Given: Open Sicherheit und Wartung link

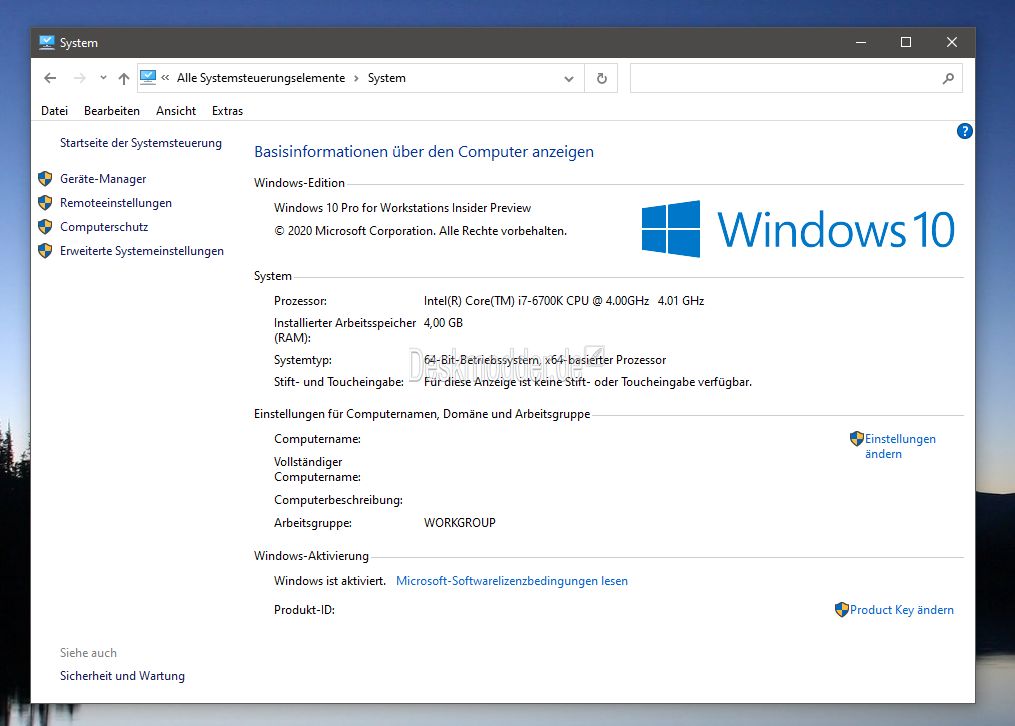Looking at the screenshot, I should (x=122, y=676).
